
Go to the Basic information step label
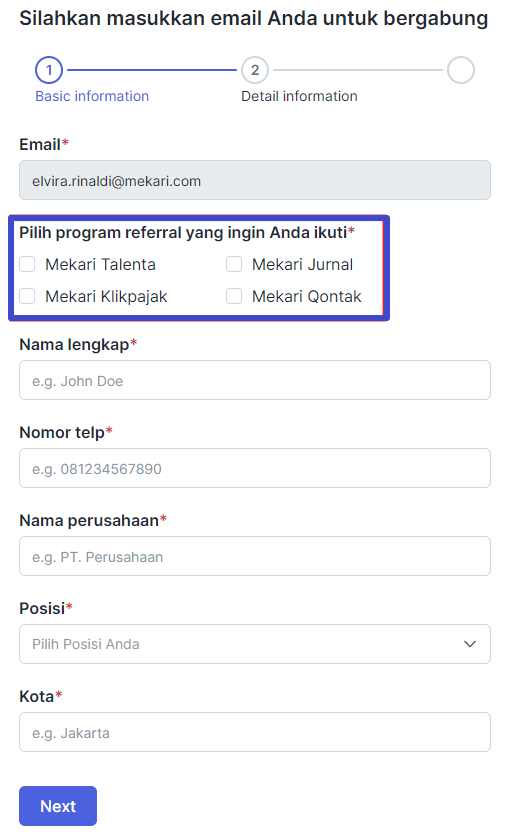(92, 96)
